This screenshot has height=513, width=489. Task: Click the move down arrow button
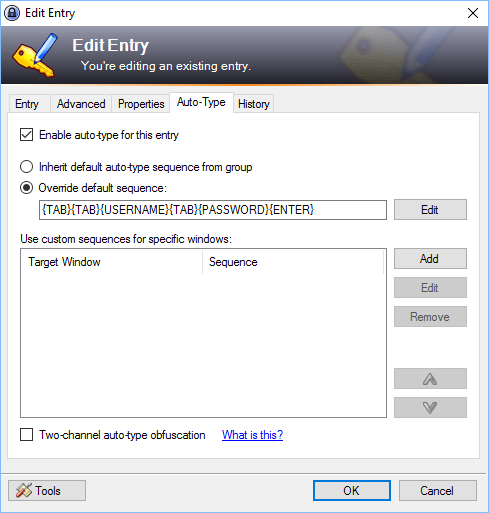point(430,407)
